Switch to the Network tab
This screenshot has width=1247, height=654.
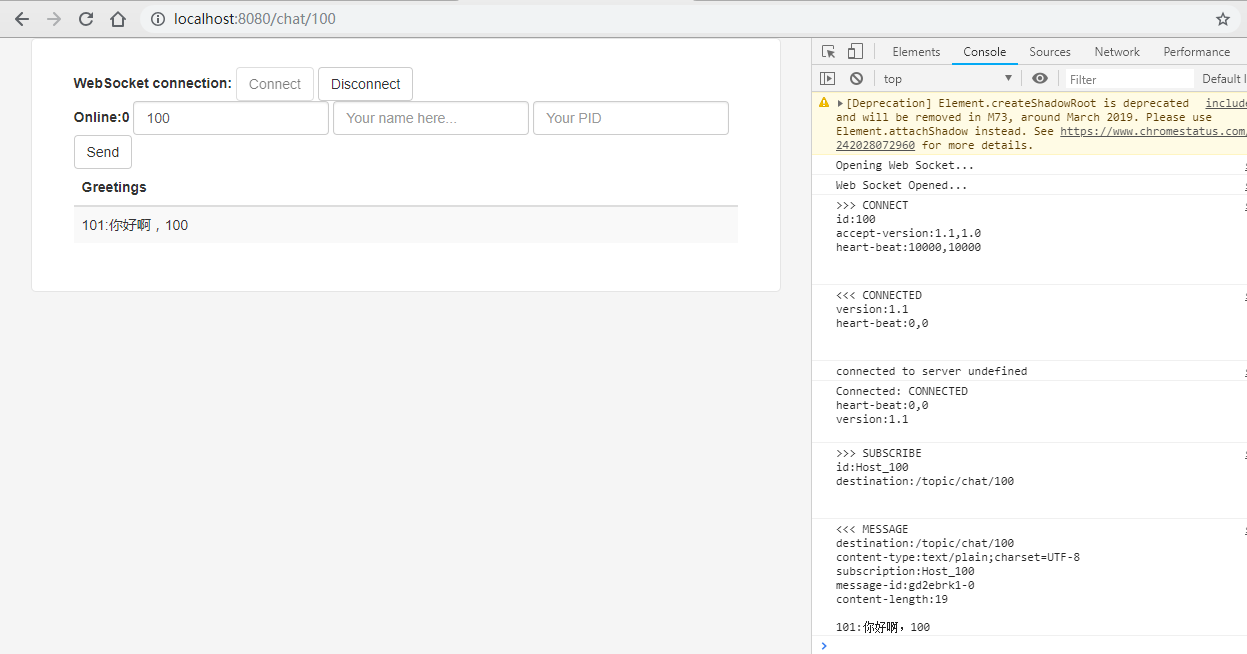pos(1117,52)
